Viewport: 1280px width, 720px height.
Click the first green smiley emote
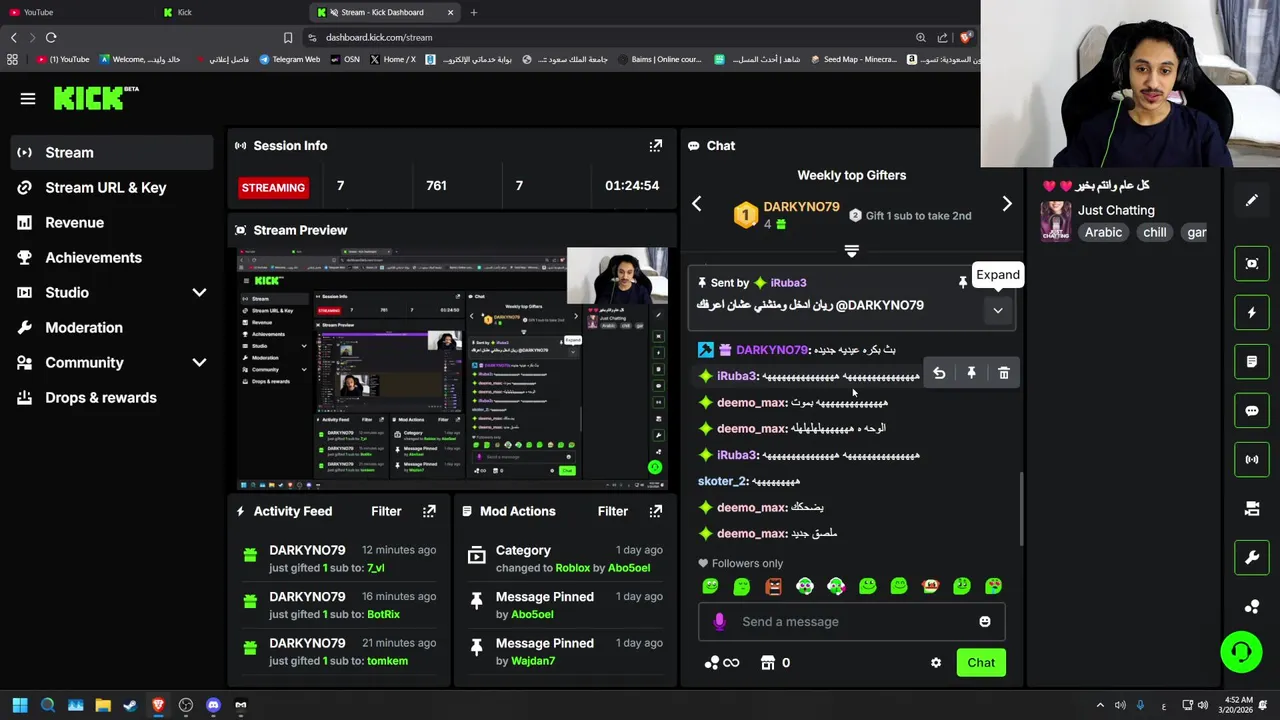pos(710,586)
